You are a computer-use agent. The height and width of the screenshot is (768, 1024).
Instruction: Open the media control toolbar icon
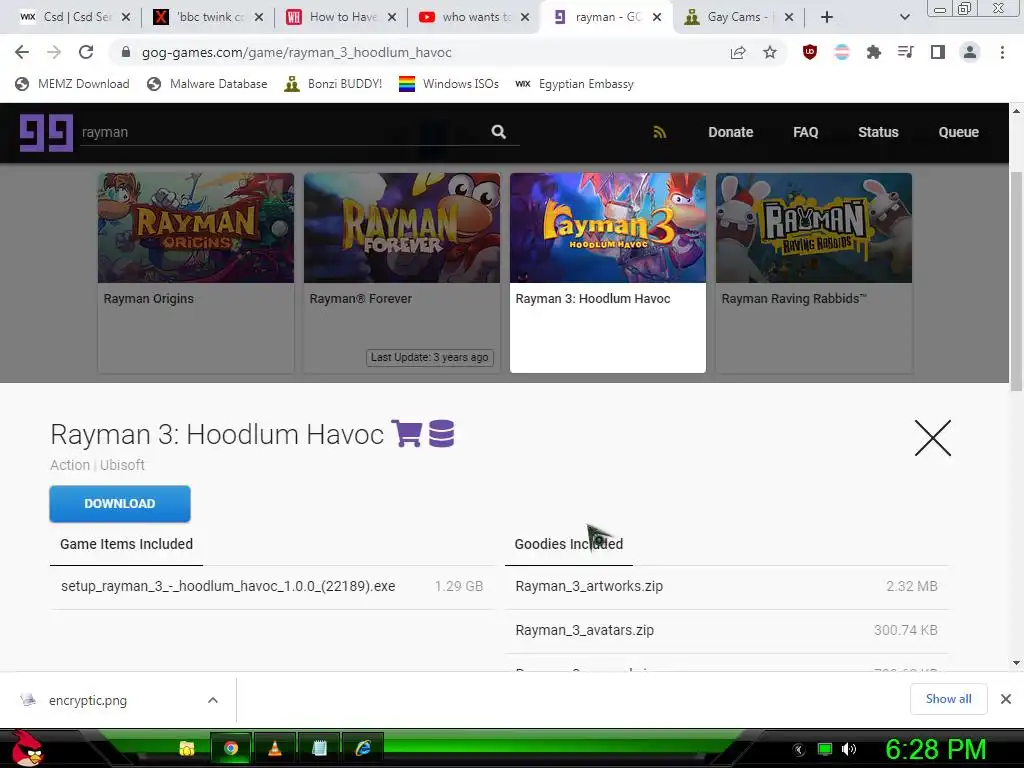coord(906,52)
